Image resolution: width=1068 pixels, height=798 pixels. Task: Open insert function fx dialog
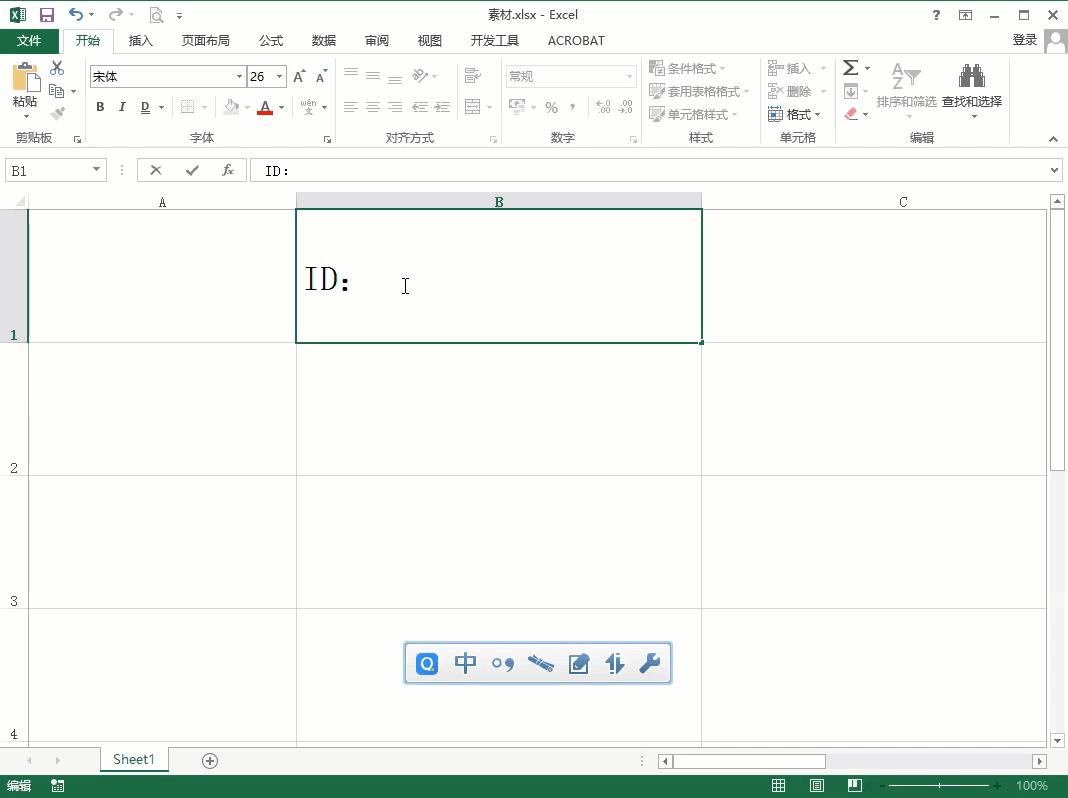pyautogui.click(x=228, y=170)
